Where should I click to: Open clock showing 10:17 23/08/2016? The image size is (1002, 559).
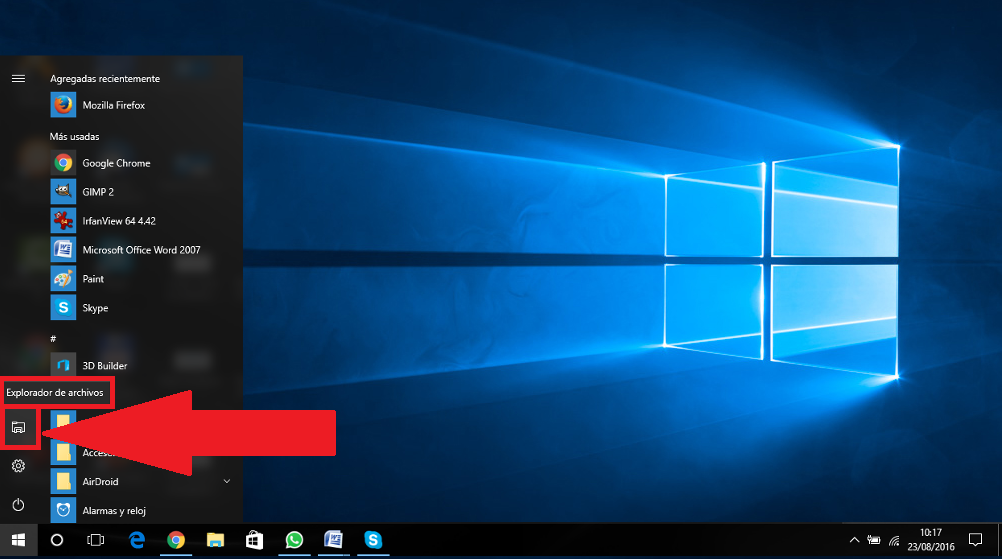pos(931,540)
